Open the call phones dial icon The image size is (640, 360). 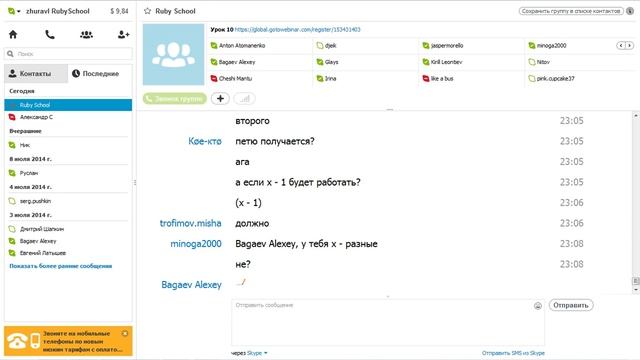pyautogui.click(x=50, y=35)
